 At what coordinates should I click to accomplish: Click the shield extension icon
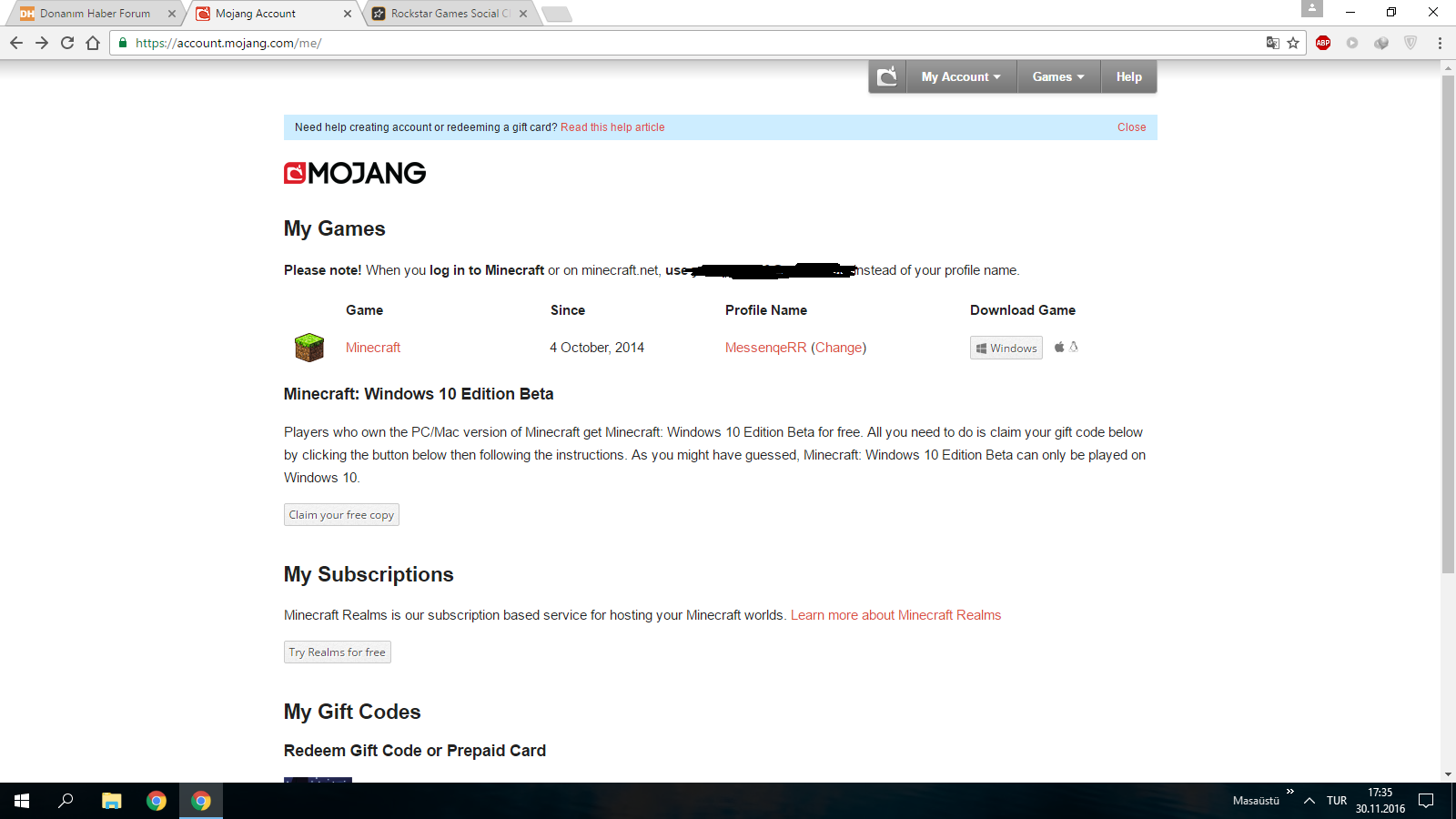tap(1410, 43)
